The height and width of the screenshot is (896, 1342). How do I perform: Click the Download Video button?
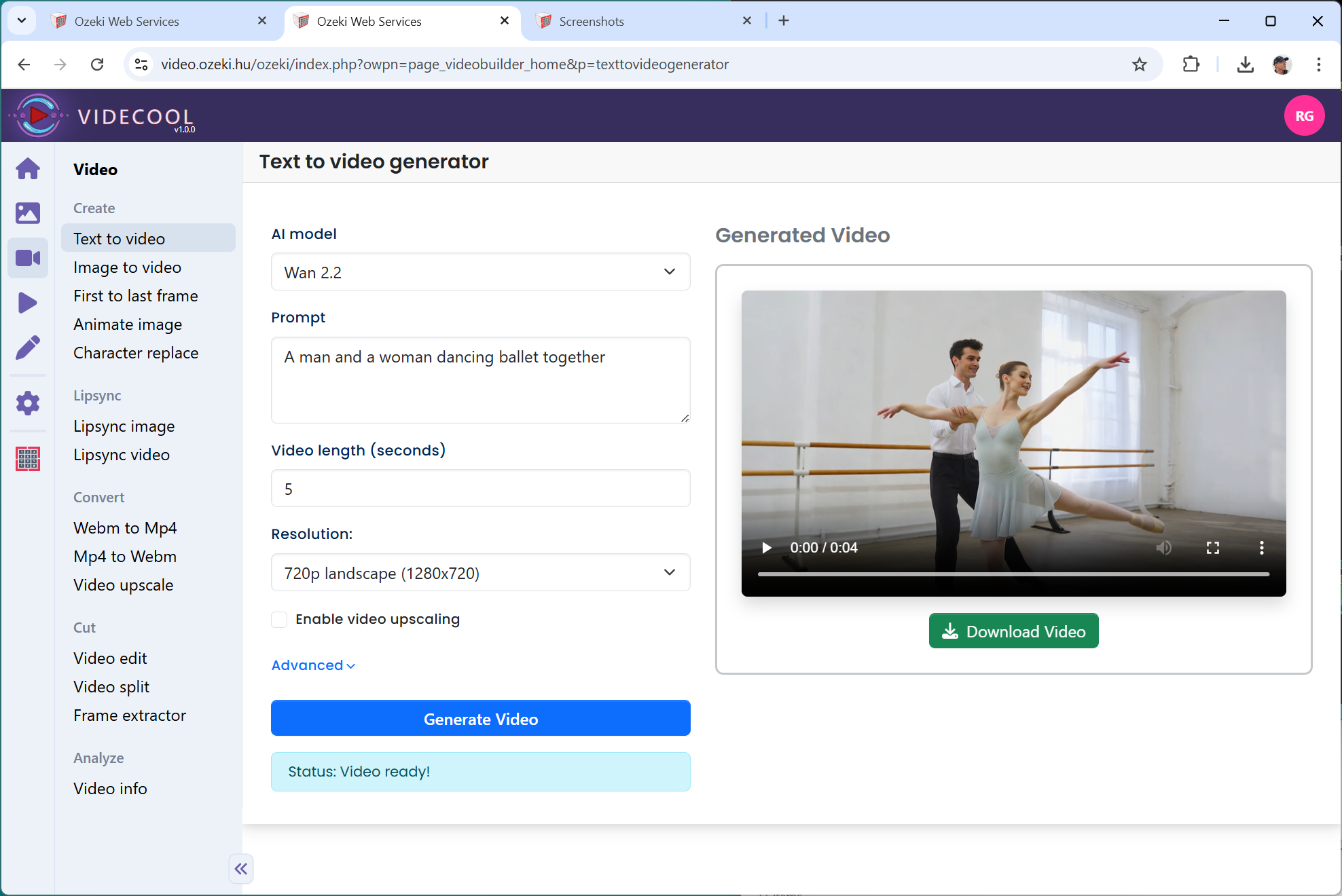coord(1013,631)
